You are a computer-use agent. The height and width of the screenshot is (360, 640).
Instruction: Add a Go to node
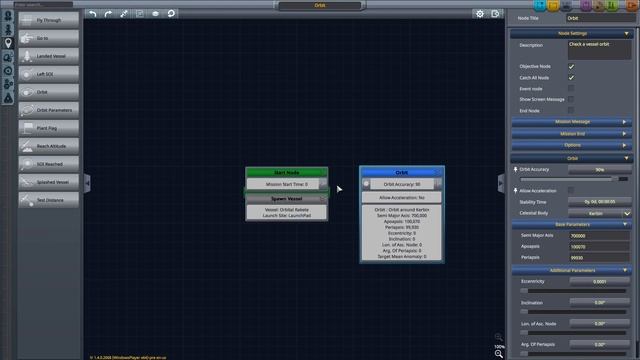coord(49,38)
